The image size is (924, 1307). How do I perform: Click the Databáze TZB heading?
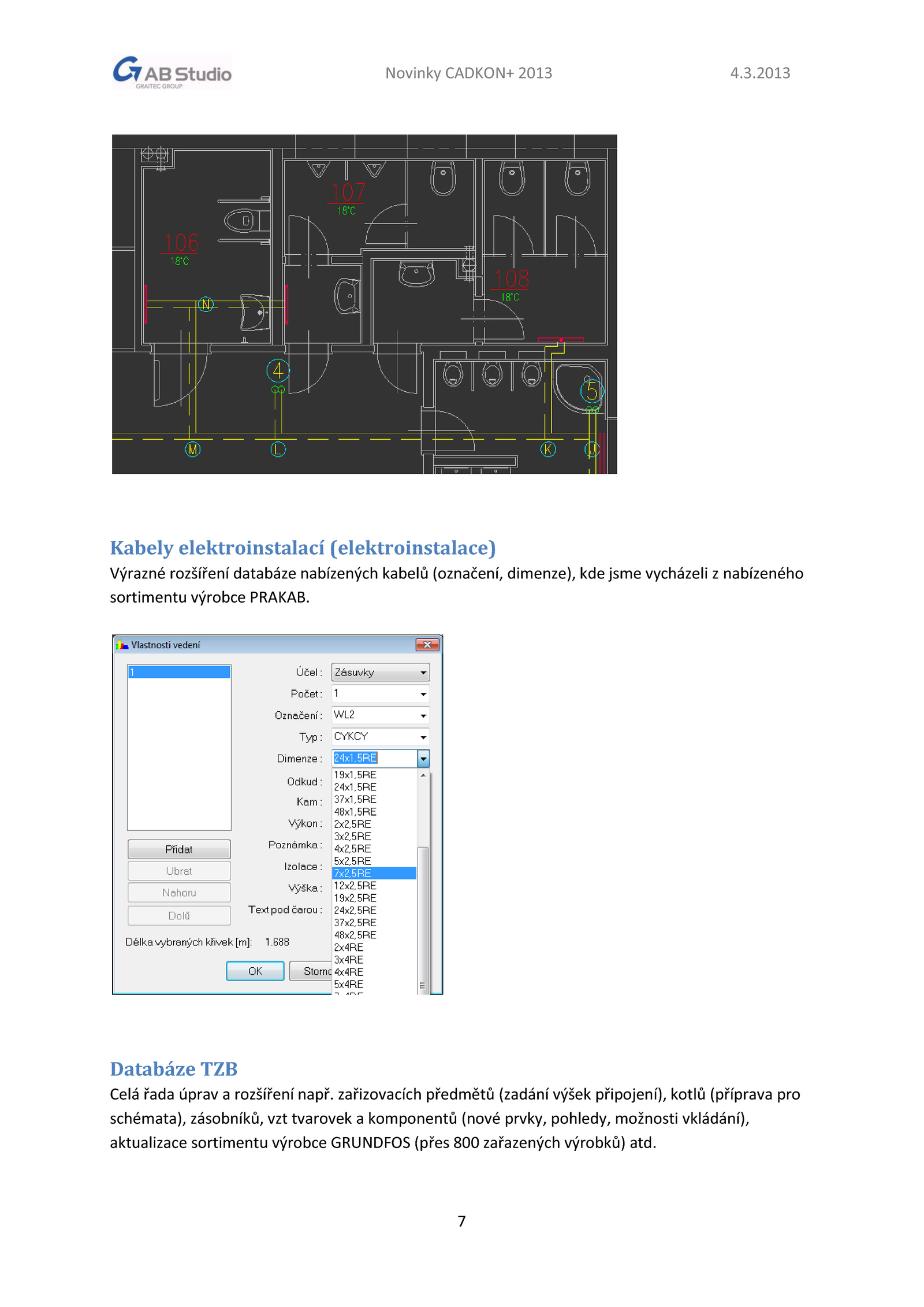[174, 1069]
